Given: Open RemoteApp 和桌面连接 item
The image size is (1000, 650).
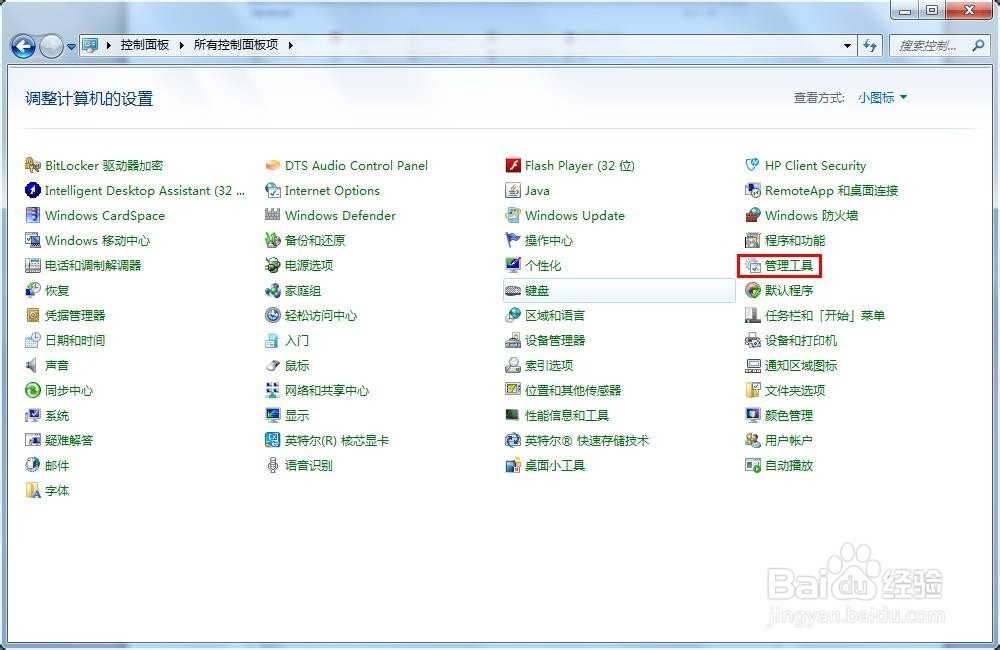Looking at the screenshot, I should 831,190.
